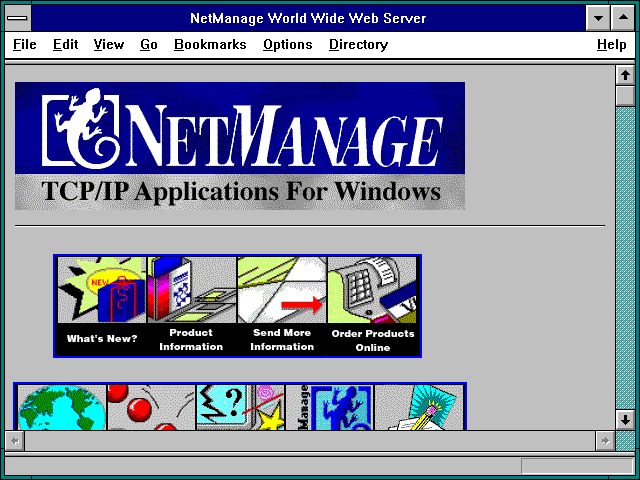Open the View menu
Image resolution: width=640 pixels, height=480 pixels.
coord(109,44)
